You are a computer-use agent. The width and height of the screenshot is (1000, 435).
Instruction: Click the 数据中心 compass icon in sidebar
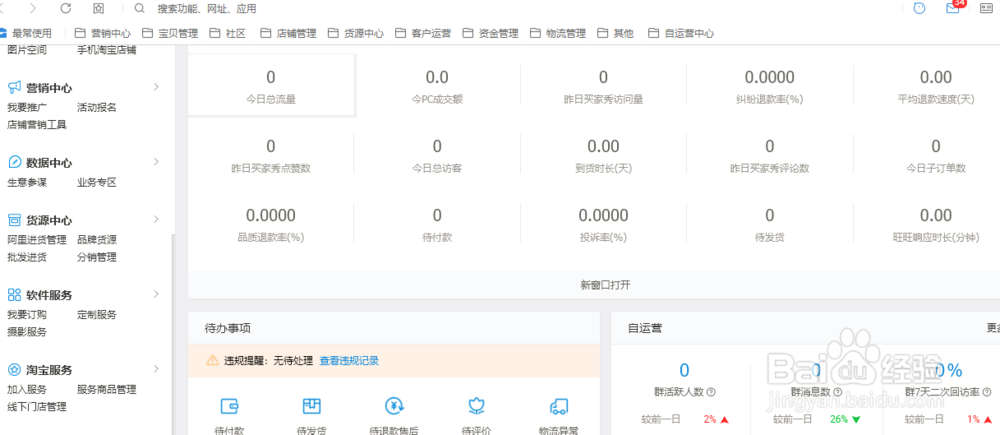pyautogui.click(x=15, y=162)
